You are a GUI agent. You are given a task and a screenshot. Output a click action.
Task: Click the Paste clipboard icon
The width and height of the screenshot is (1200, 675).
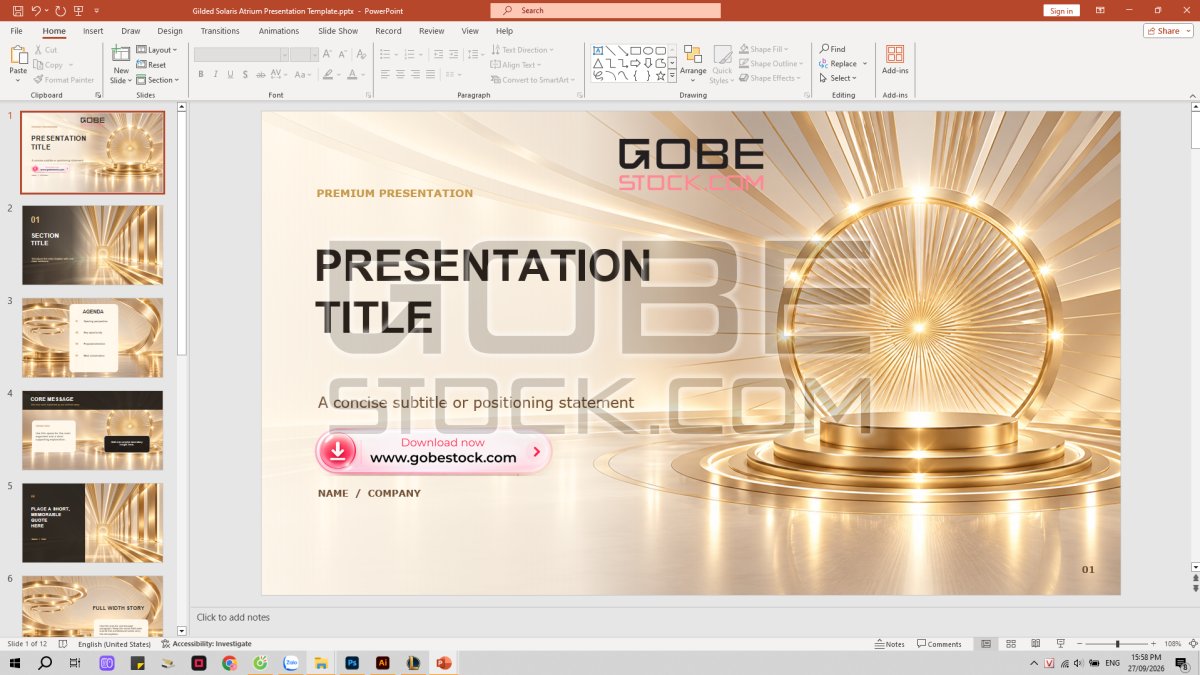[18, 55]
